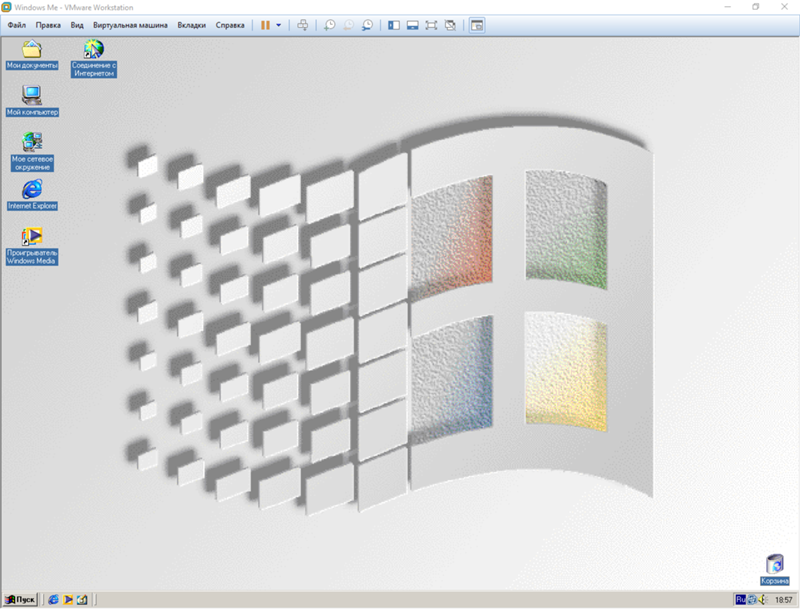Toggle the console view button
The width and height of the screenshot is (800, 609).
[x=477, y=25]
